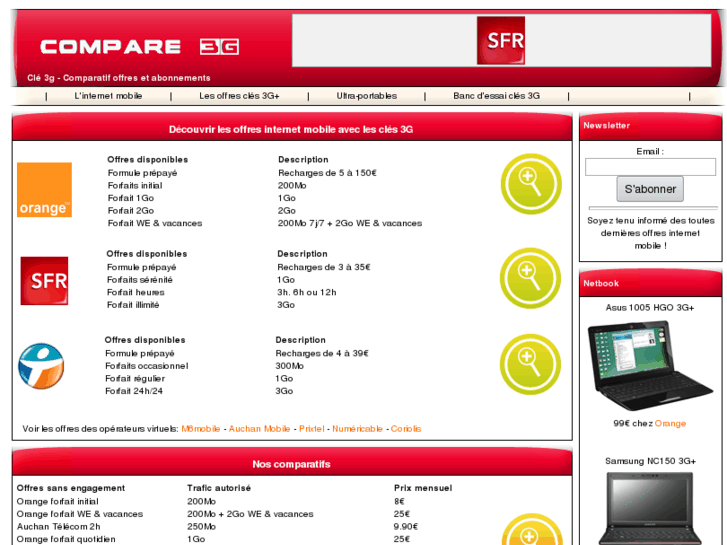Click Recharges de 3 à 35€ description
The width and height of the screenshot is (727, 545).
(324, 267)
